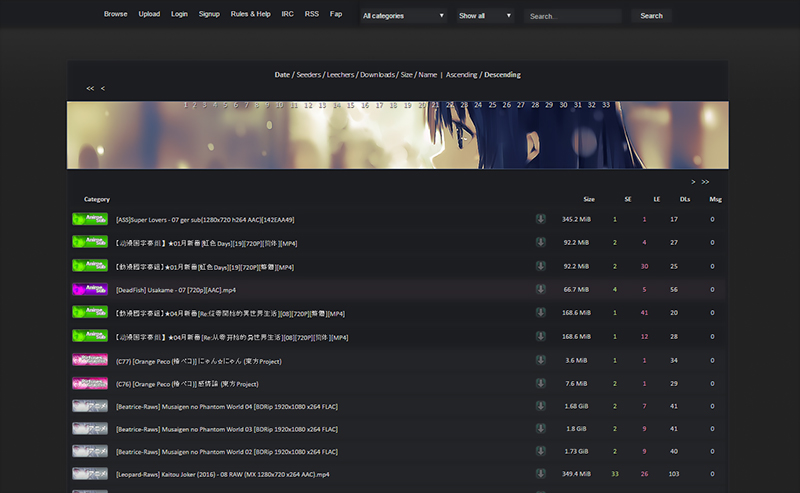Open the Signup page

pos(209,14)
